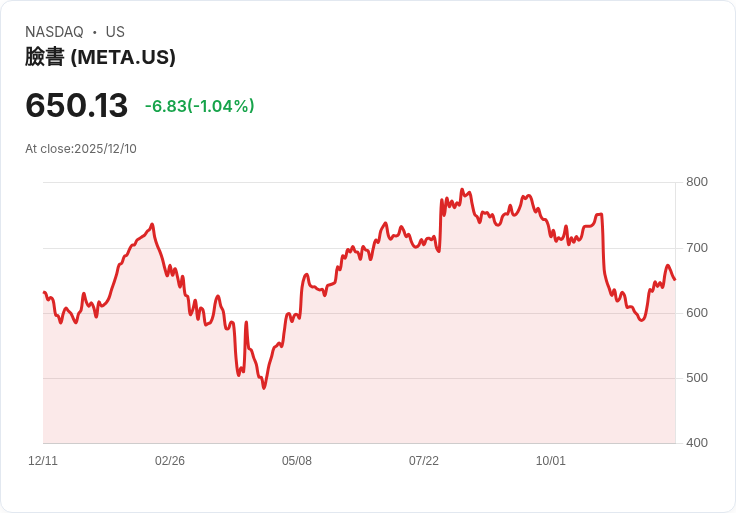Click the At close:2025/12/10 timestamp

81,149
